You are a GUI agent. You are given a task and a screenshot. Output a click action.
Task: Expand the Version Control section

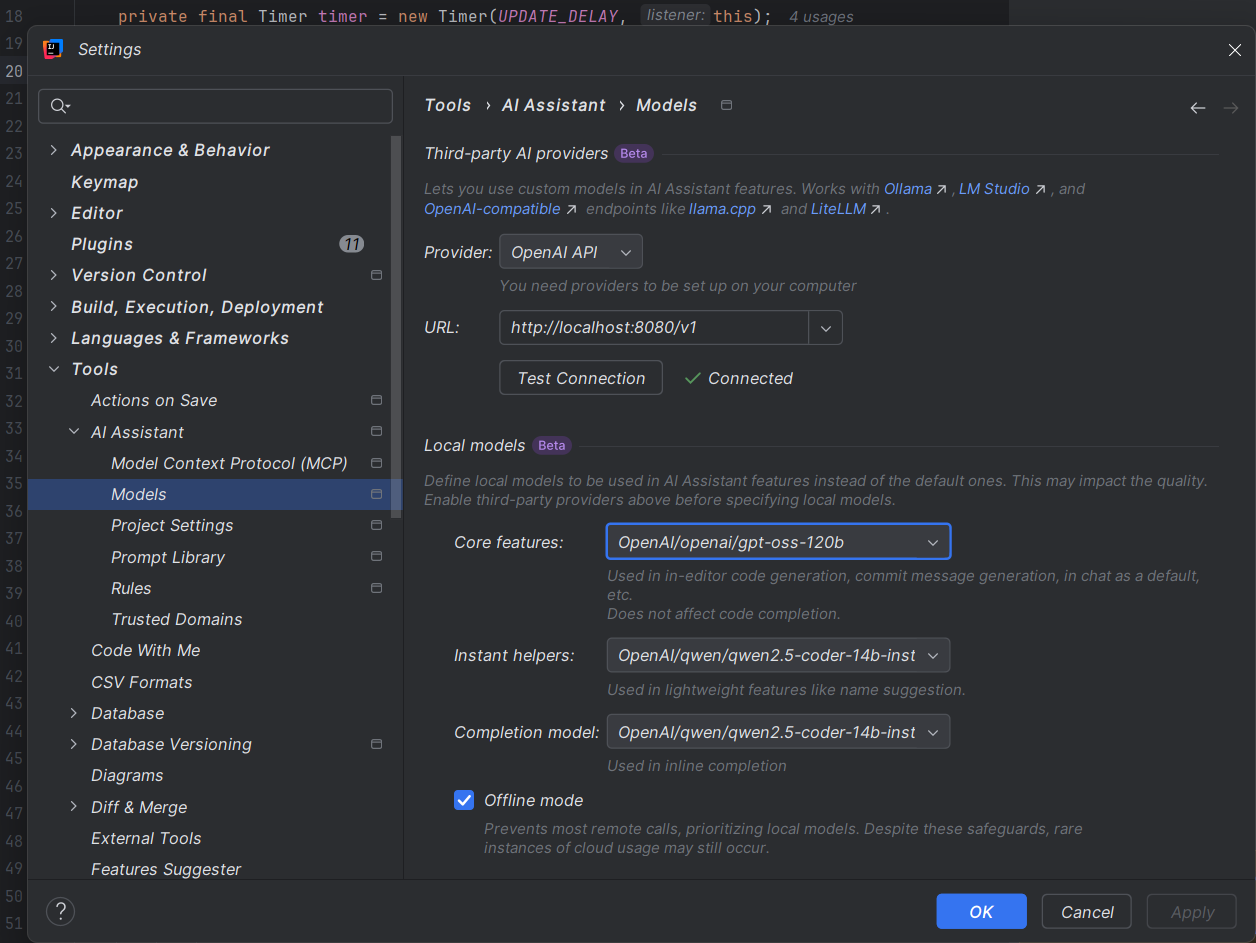[x=54, y=275]
